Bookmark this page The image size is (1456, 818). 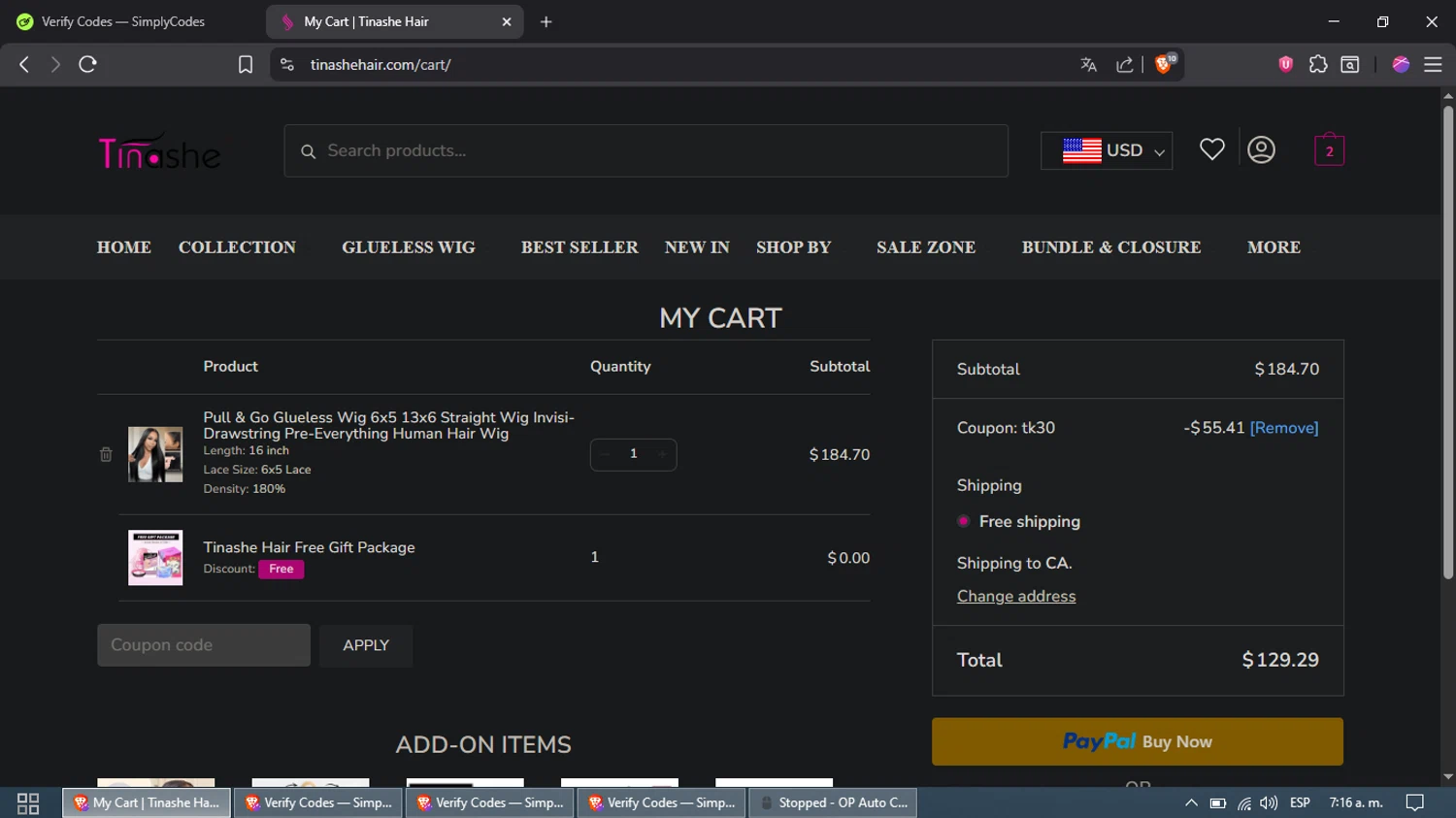pyautogui.click(x=246, y=64)
